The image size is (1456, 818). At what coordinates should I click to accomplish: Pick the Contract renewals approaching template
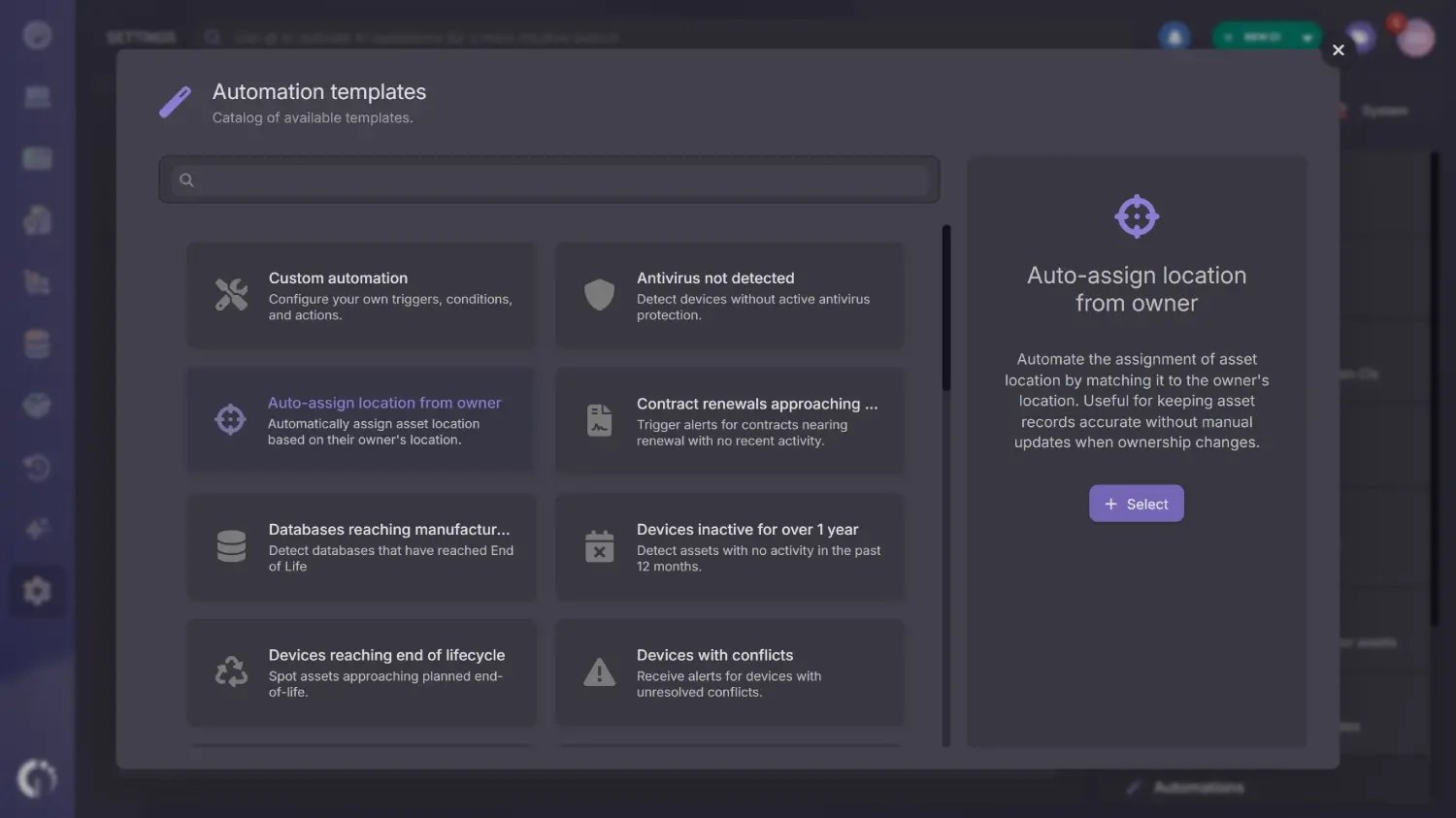[x=729, y=421]
